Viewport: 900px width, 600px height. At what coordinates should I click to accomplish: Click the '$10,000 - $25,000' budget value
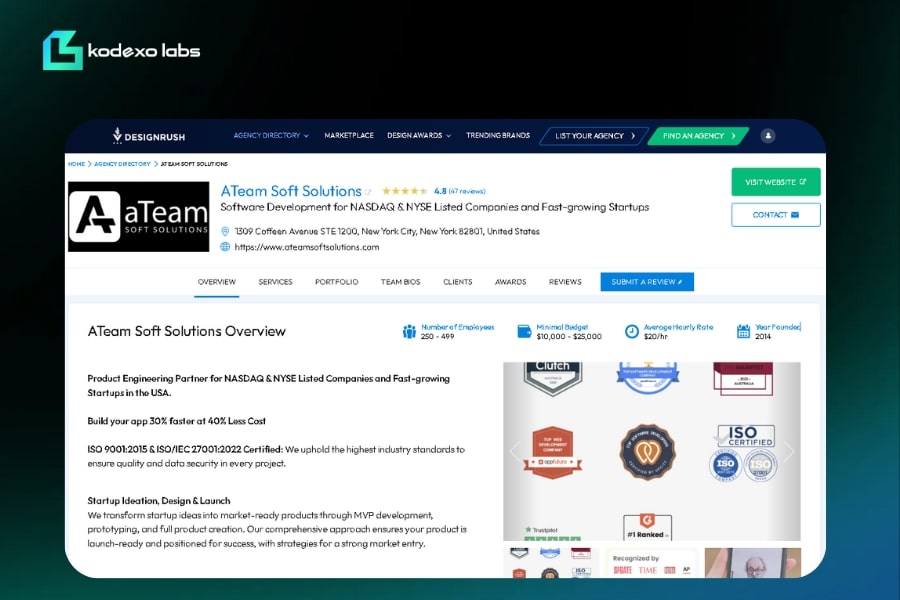coord(569,336)
